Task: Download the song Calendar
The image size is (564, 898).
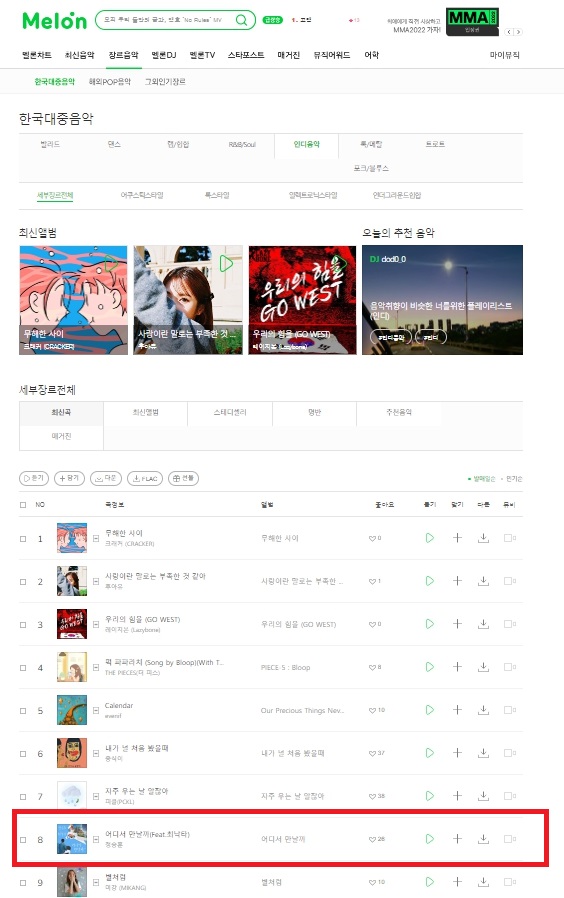Action: [483, 710]
